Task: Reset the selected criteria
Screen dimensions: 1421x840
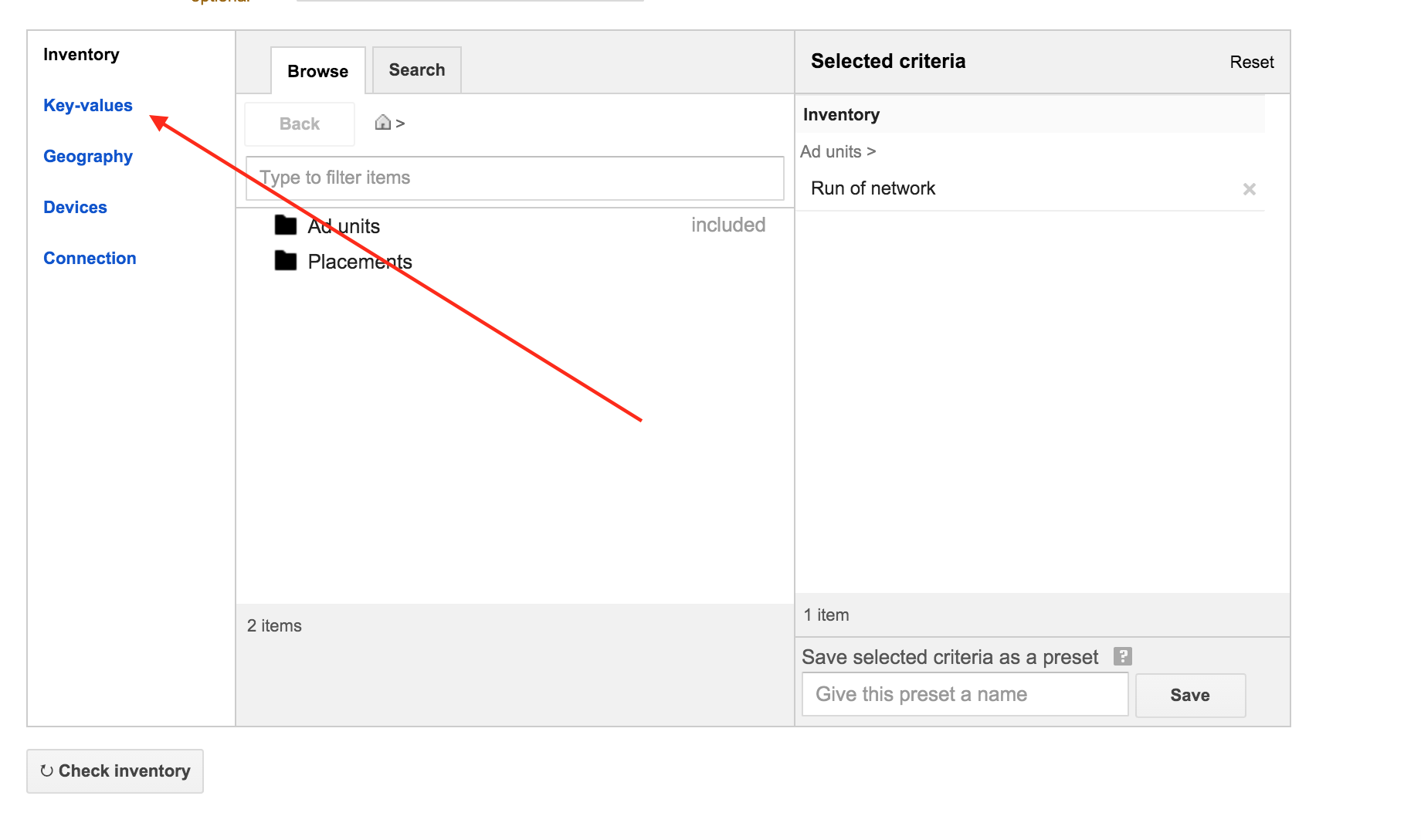Action: tap(1251, 63)
